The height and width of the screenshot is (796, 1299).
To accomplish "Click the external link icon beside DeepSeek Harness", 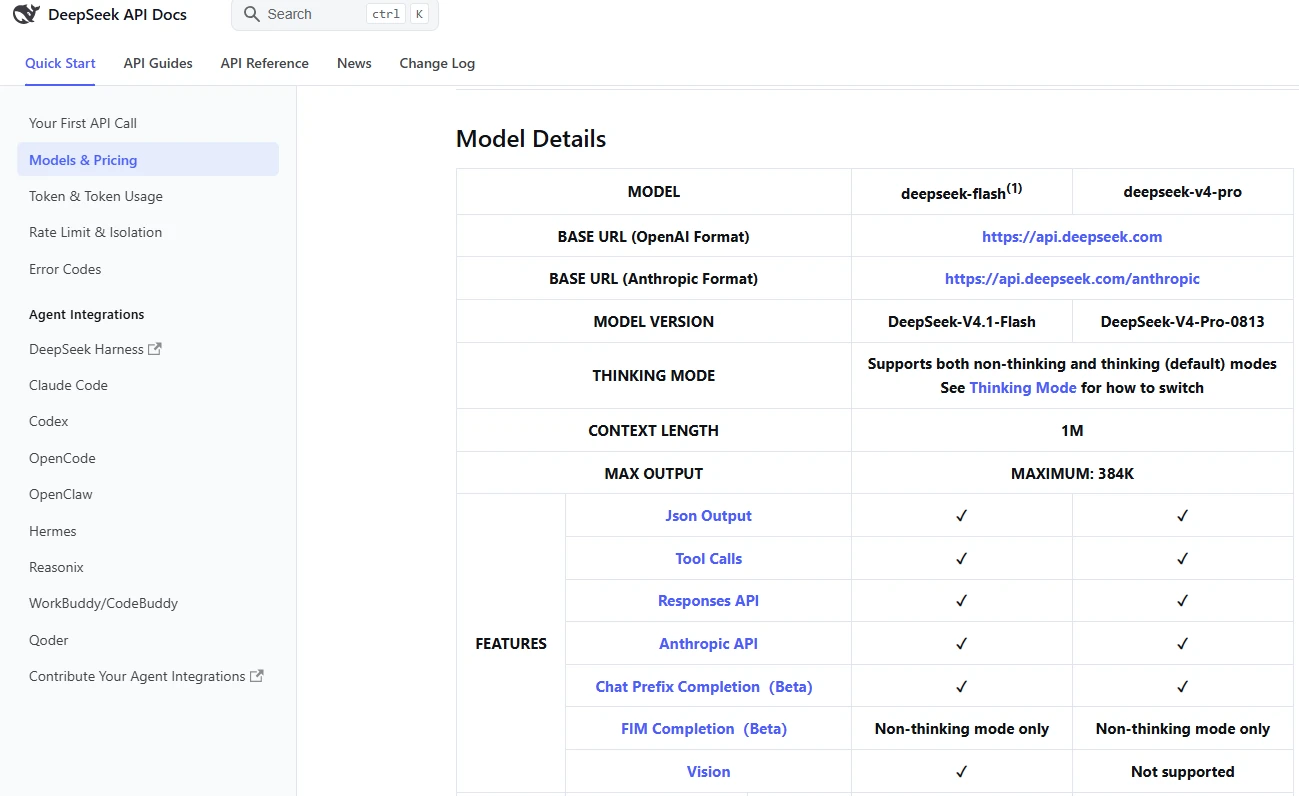I will (155, 349).
